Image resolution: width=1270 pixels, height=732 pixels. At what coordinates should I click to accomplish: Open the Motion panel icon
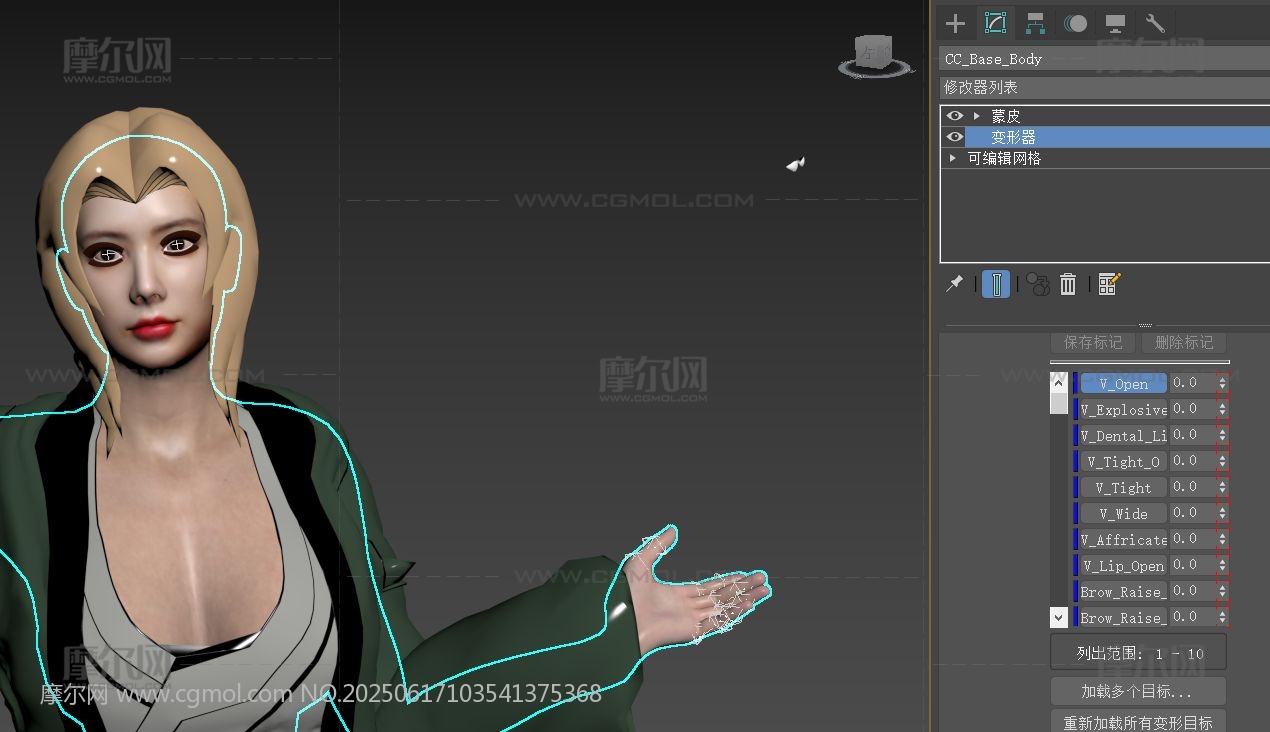[x=1075, y=23]
